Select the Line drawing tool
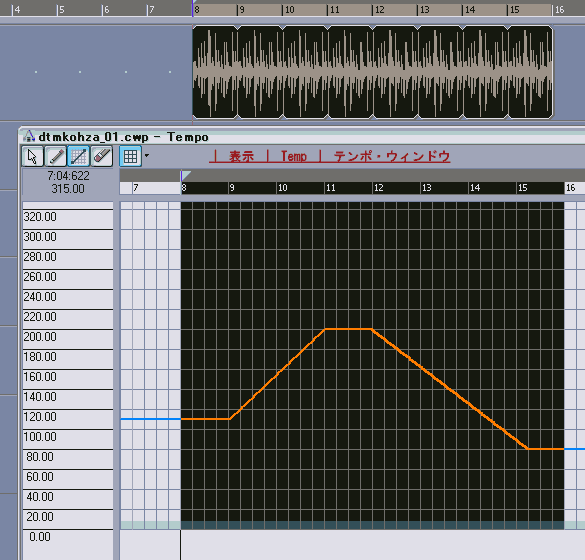Image resolution: width=585 pixels, height=560 pixels. pos(78,156)
